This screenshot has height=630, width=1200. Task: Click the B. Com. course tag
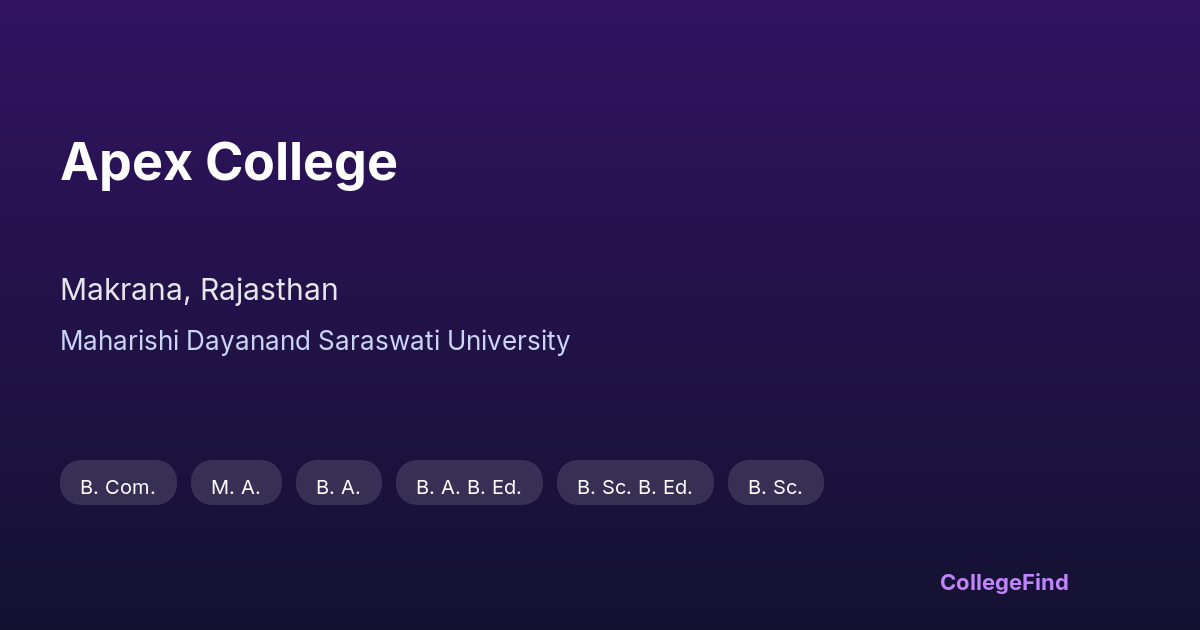pyautogui.click(x=118, y=483)
